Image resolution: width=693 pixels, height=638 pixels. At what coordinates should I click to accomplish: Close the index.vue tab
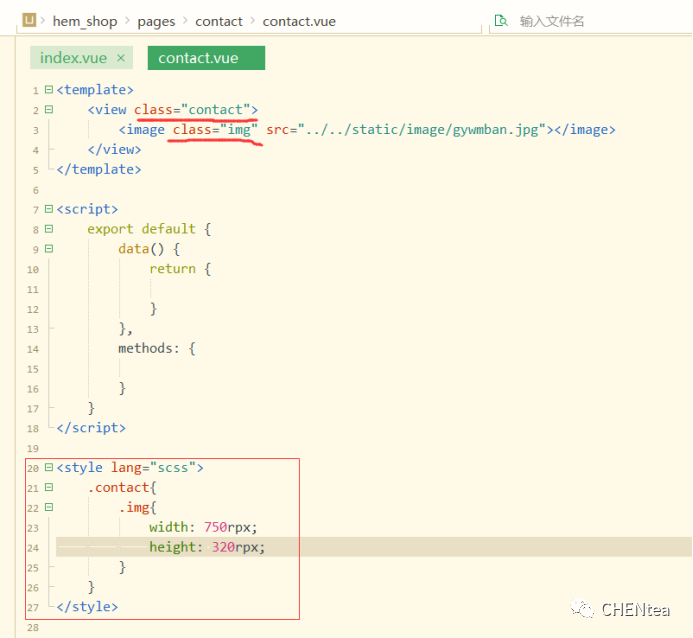[x=121, y=58]
